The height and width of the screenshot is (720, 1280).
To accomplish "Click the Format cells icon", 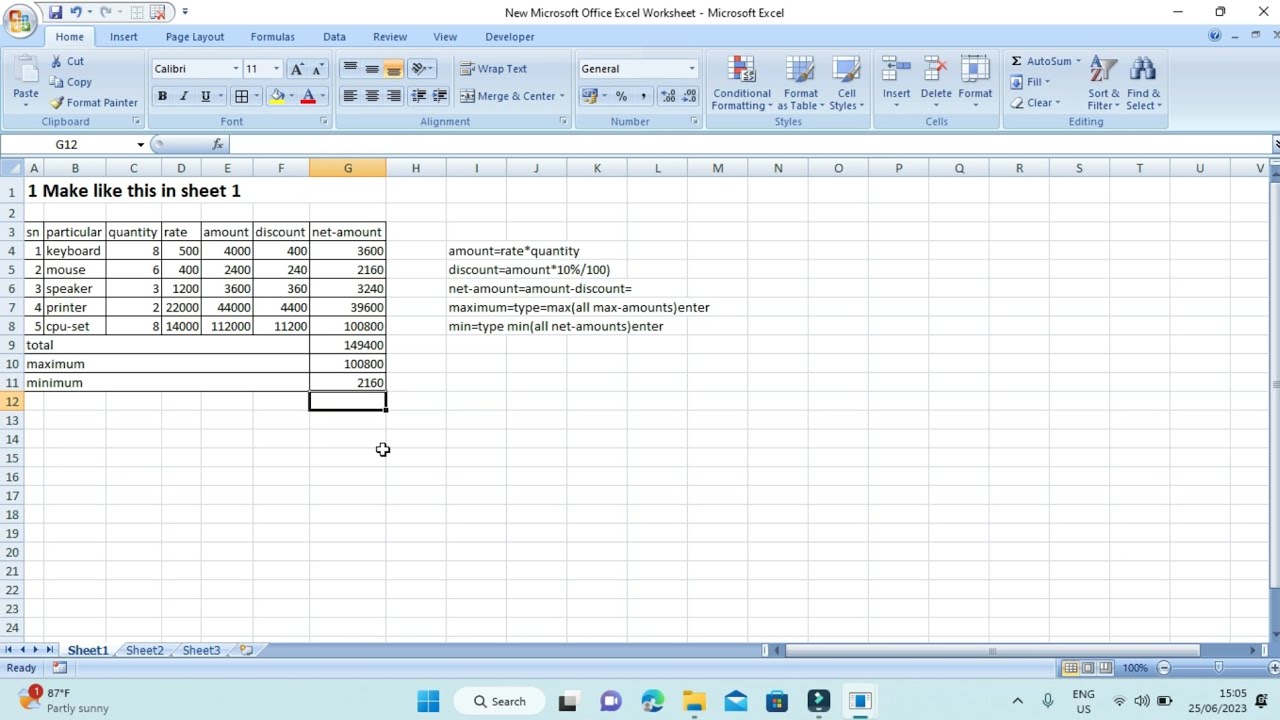I will coord(975,68).
